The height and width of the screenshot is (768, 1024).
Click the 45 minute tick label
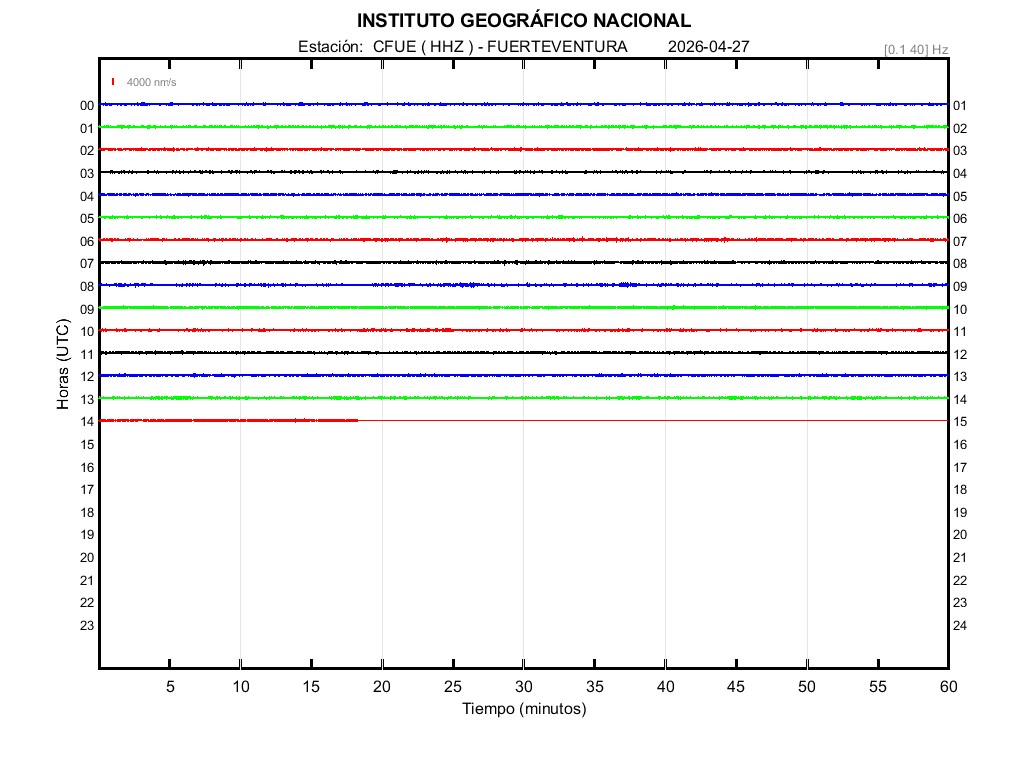point(736,686)
